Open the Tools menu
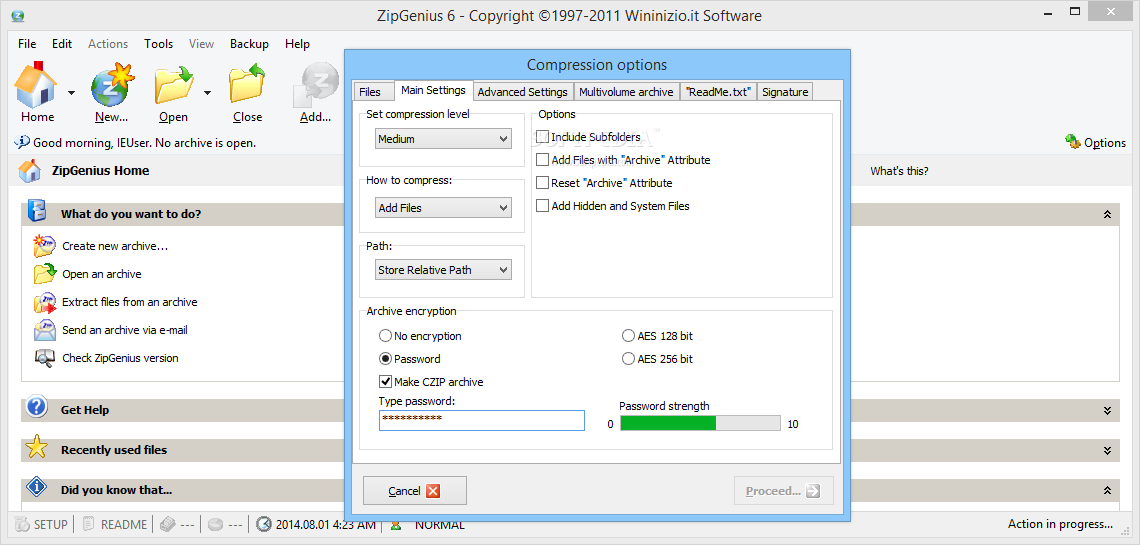This screenshot has height=545, width=1140. click(158, 44)
